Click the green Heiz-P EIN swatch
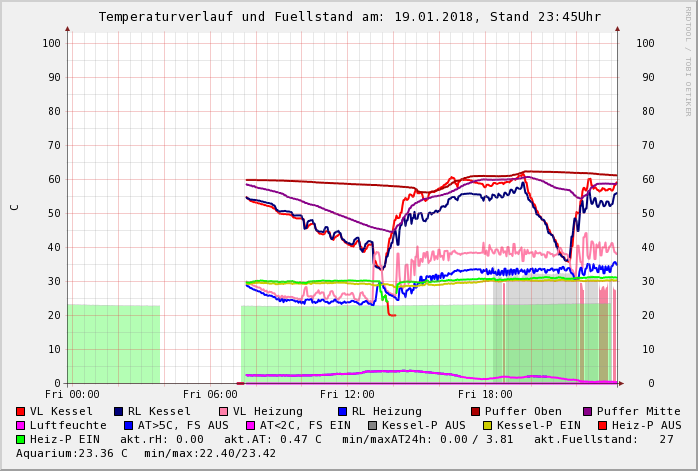The height and width of the screenshot is (471, 698). pos(21,439)
